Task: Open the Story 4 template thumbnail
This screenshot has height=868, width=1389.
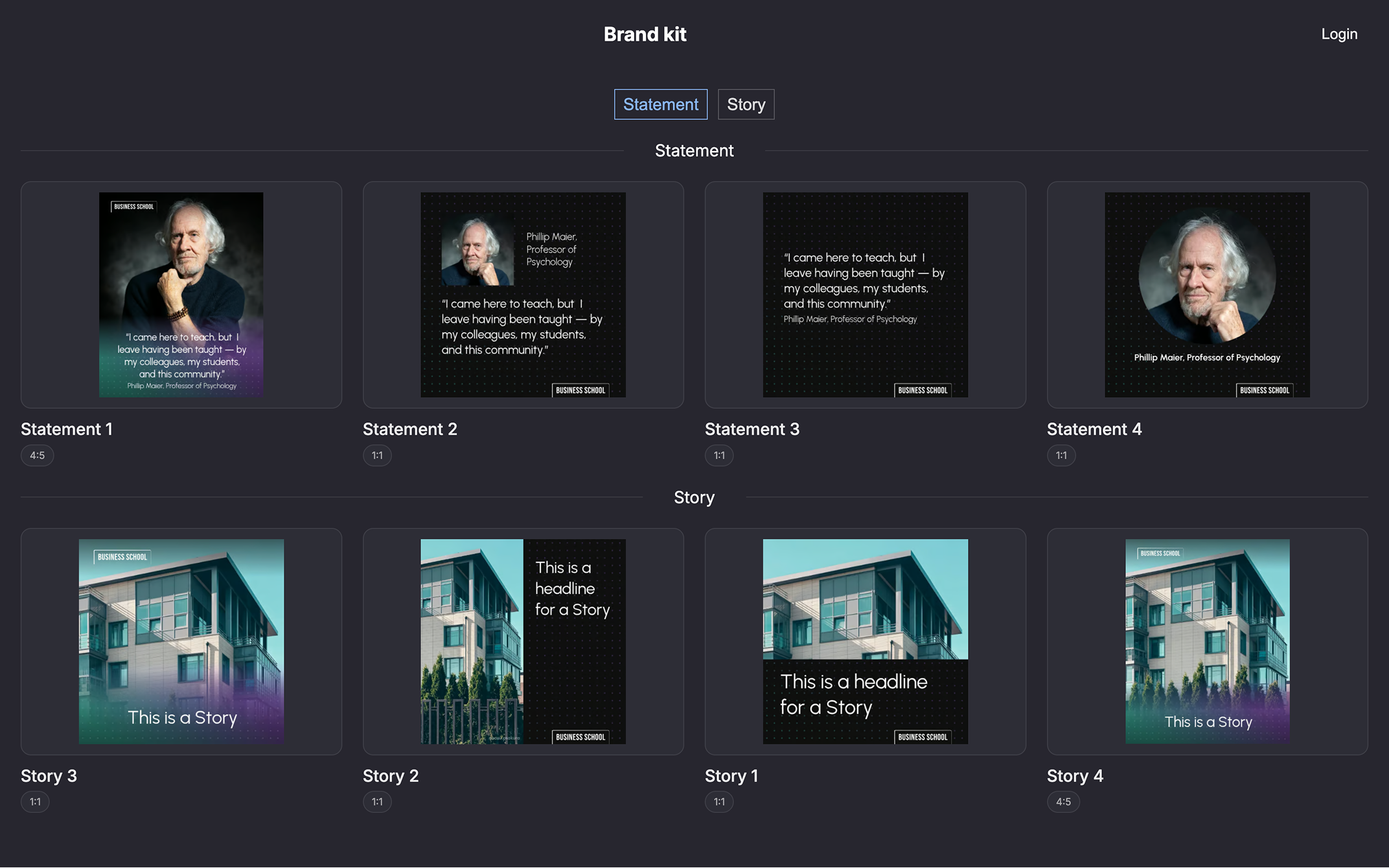Action: coord(1207,641)
